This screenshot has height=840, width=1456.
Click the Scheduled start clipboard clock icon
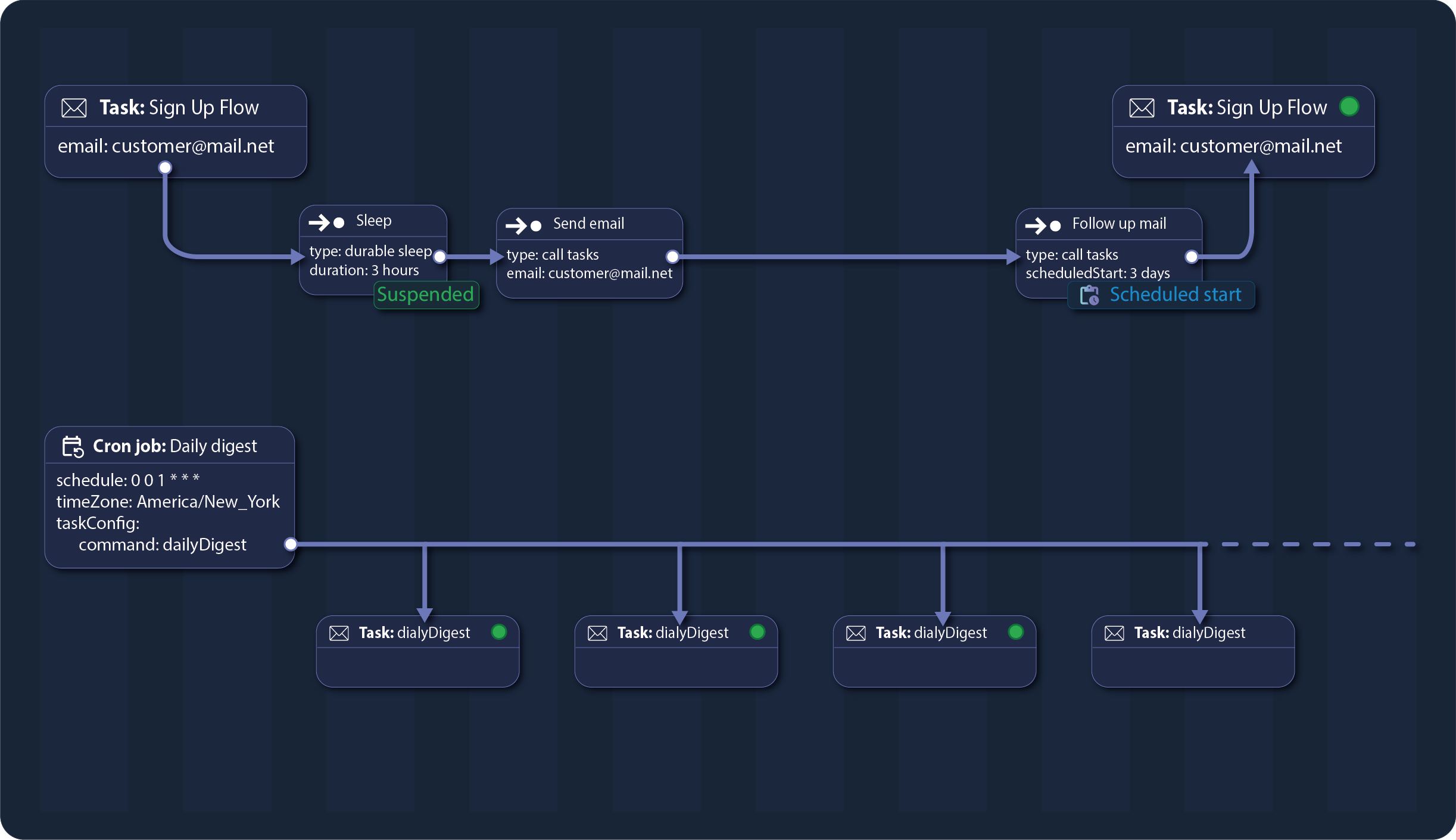click(1089, 295)
